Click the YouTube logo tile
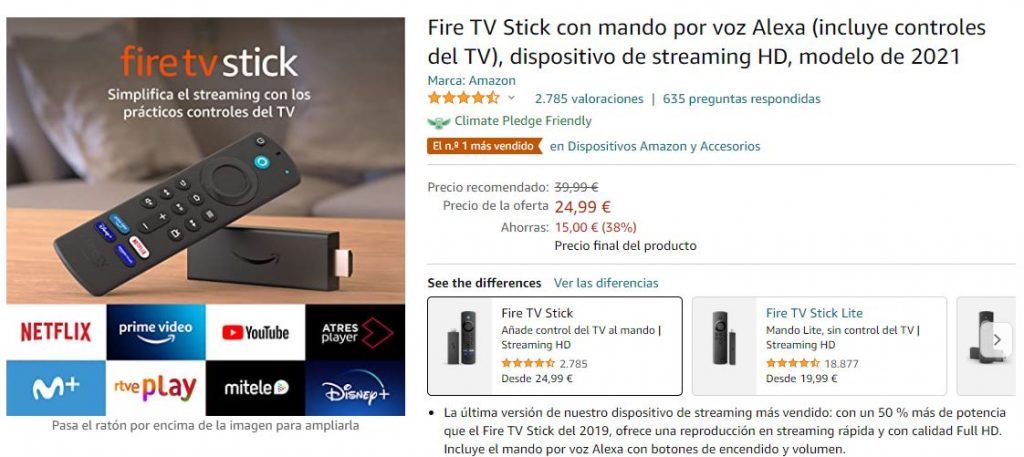 coord(255,332)
